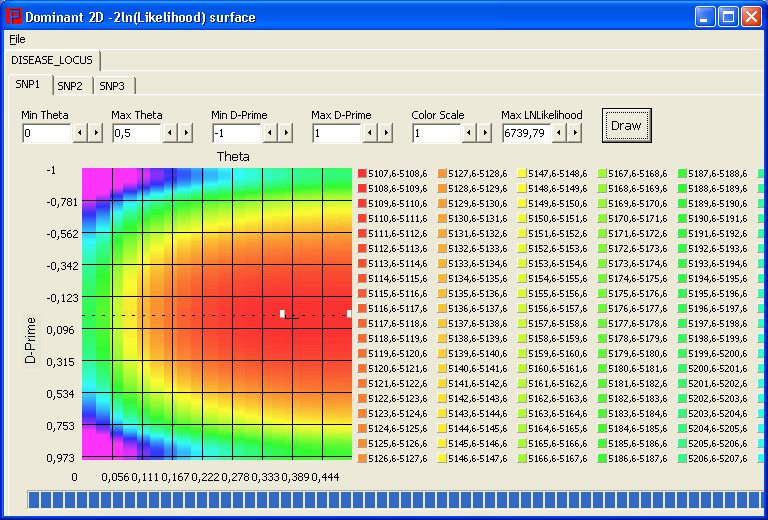Increase the Min Theta value with right arrow
Viewport: 768px width, 520px height.
pos(96,133)
